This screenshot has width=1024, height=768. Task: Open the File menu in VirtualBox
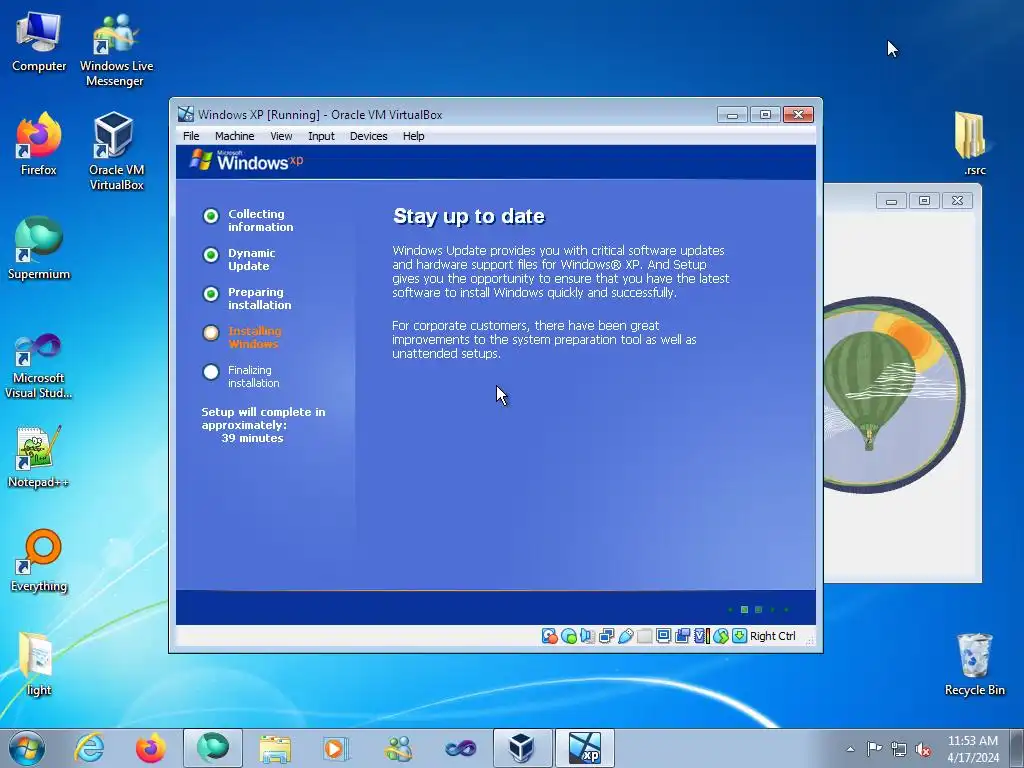191,136
